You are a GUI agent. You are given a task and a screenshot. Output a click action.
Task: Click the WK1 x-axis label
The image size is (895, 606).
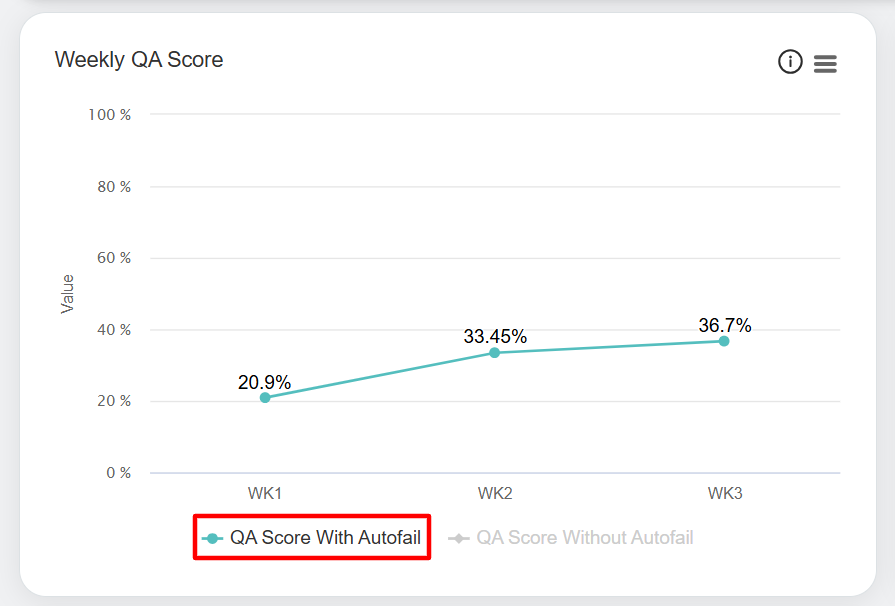click(x=265, y=494)
